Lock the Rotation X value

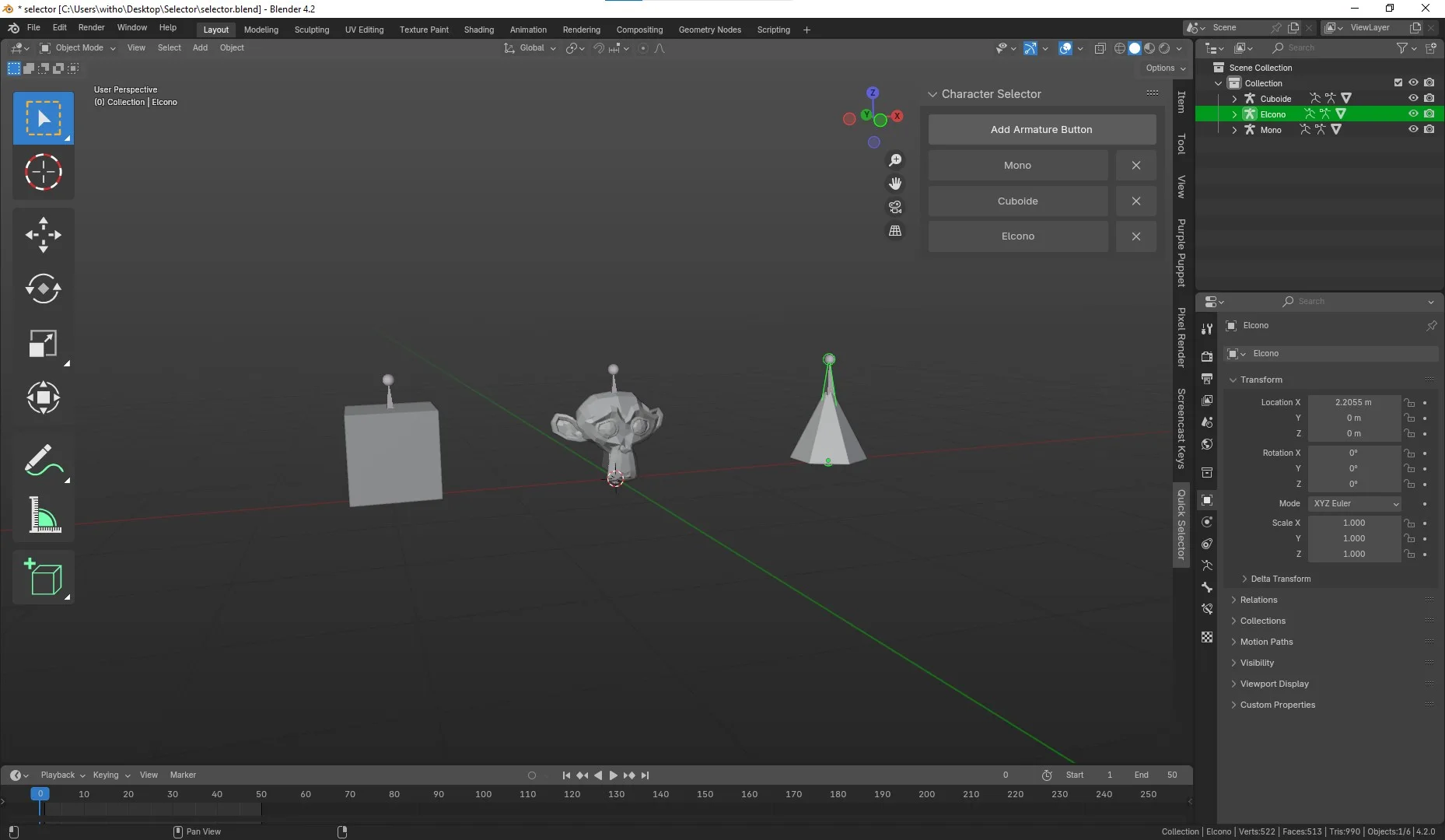pos(1409,453)
